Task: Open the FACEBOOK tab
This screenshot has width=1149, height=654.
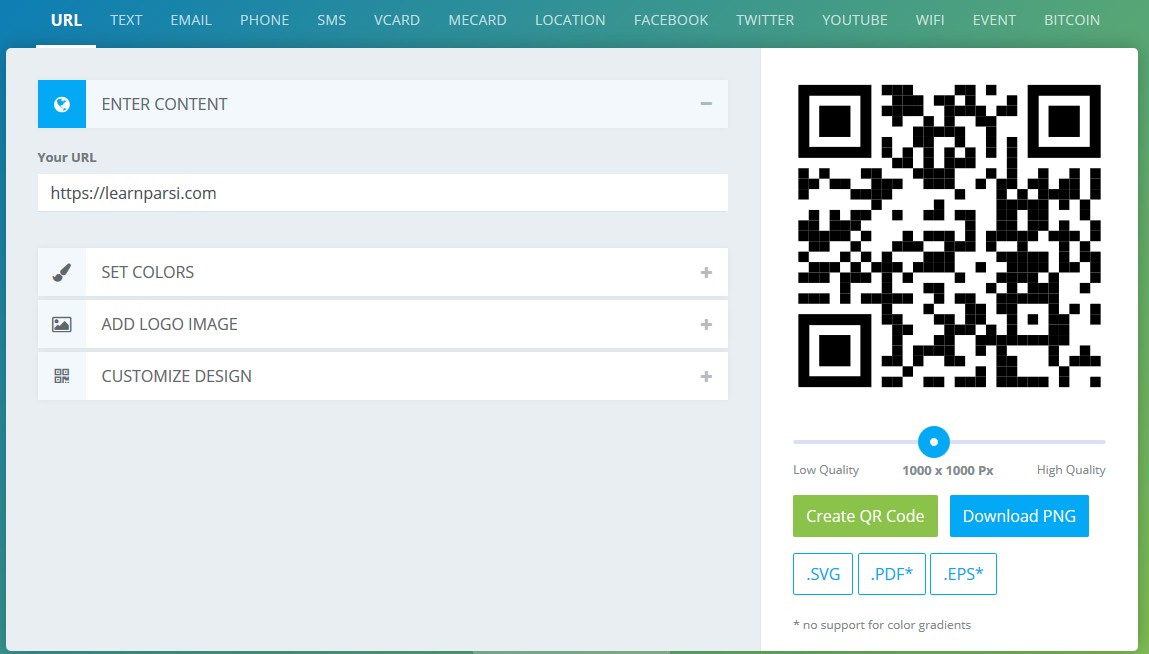Action: click(670, 21)
